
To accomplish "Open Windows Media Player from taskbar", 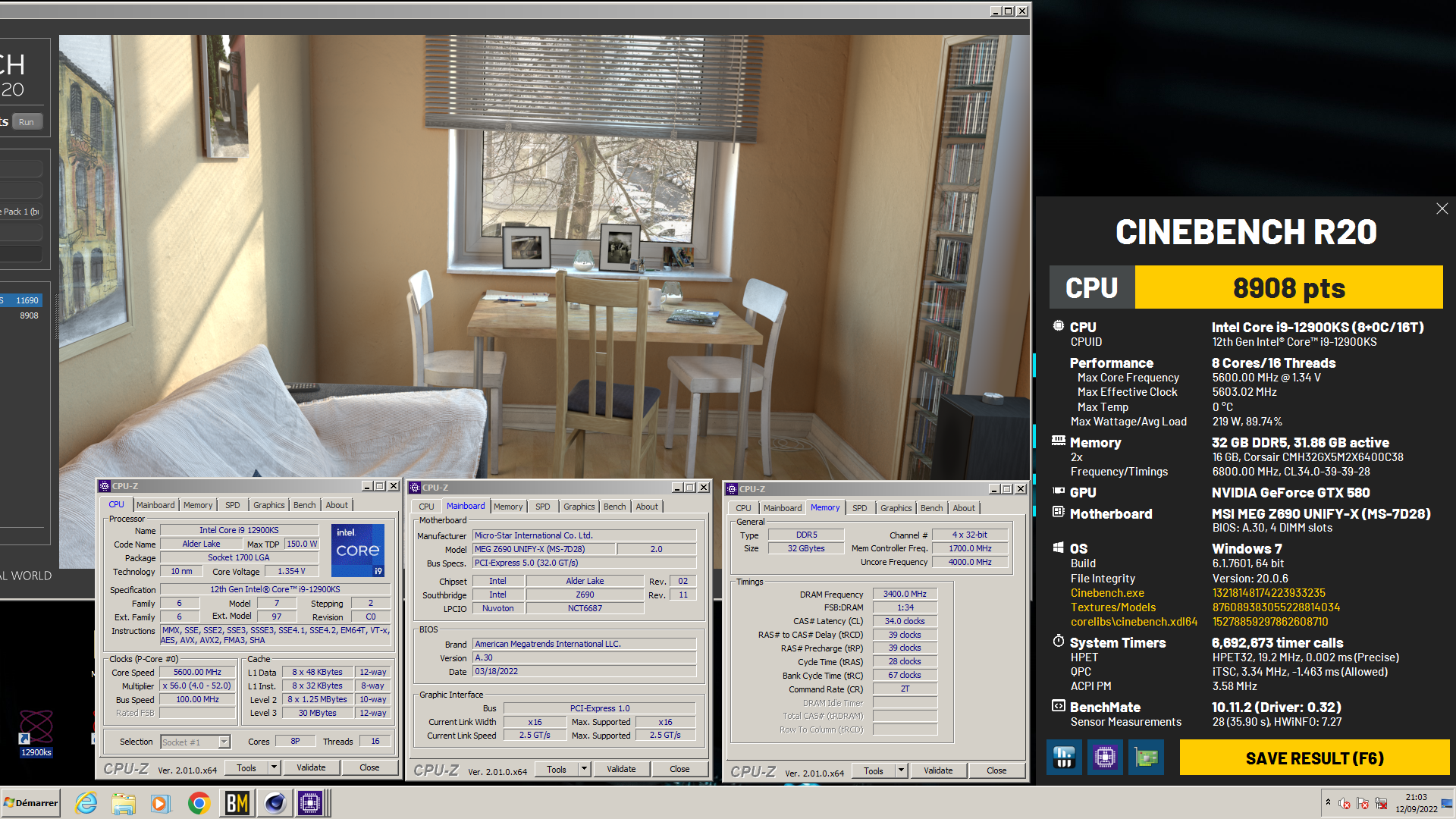I will pyautogui.click(x=160, y=803).
